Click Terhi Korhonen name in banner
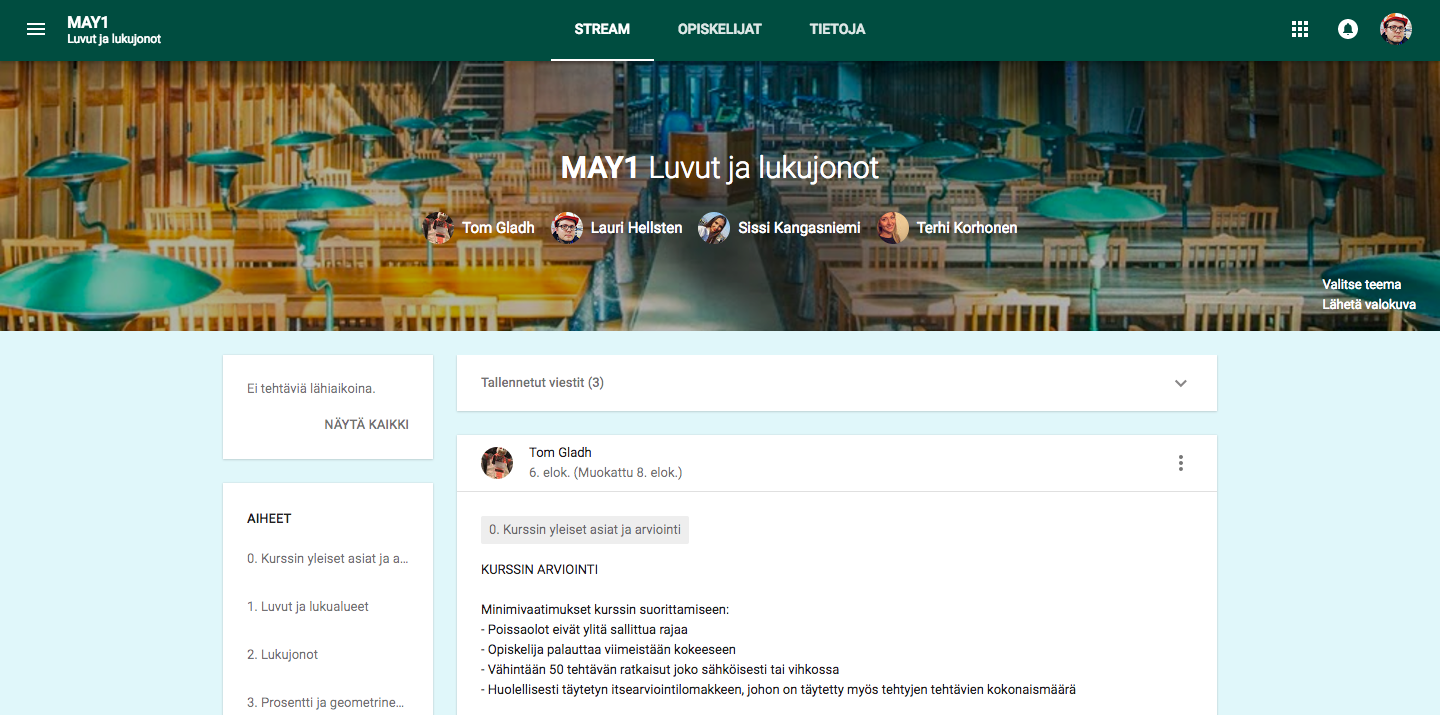The height and width of the screenshot is (715, 1440). 967,228
